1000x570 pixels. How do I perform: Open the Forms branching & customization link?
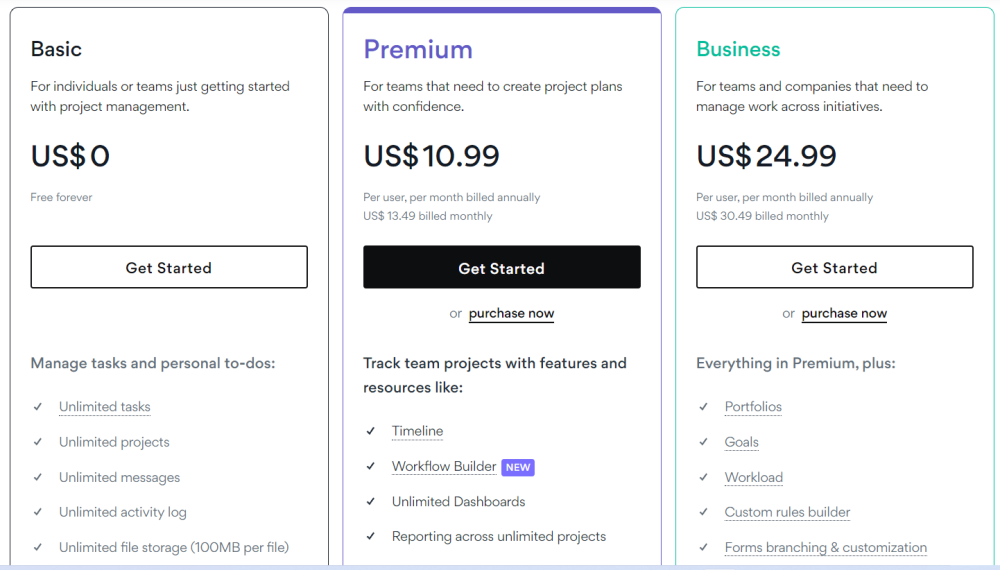[x=825, y=547]
